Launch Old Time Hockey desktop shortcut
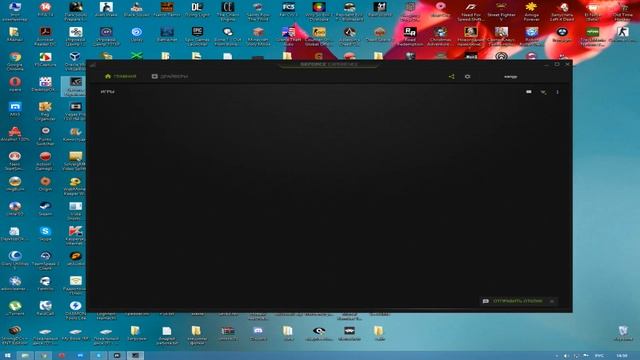640x360 pixels. (x=623, y=11)
